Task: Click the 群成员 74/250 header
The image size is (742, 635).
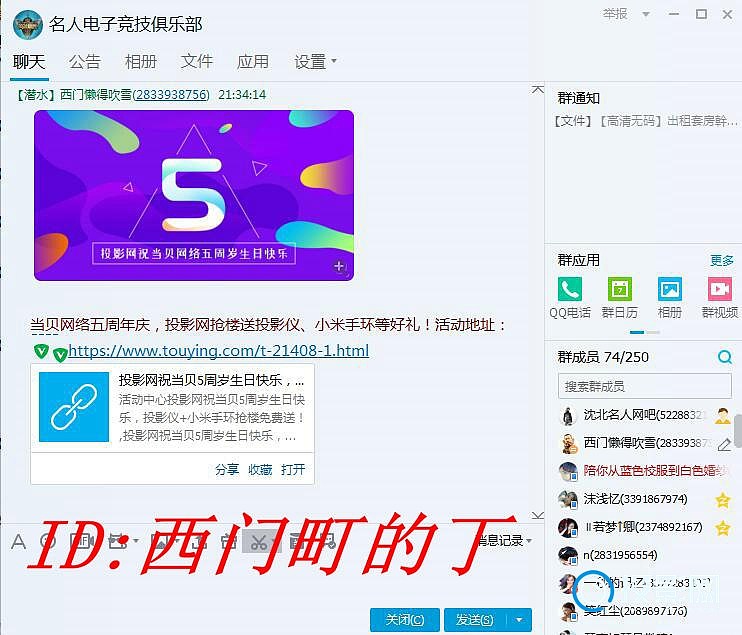Action: [603, 357]
